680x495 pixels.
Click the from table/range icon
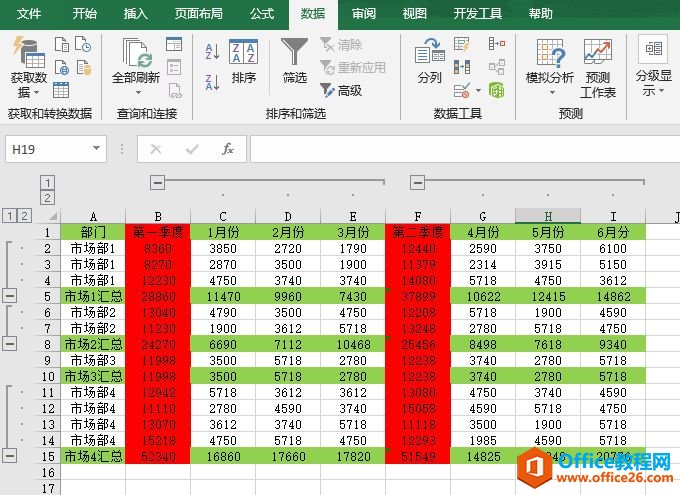(x=61, y=90)
